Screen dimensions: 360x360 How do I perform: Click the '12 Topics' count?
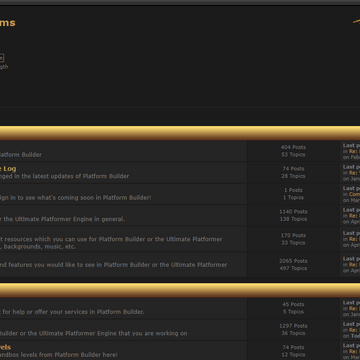(x=293, y=355)
